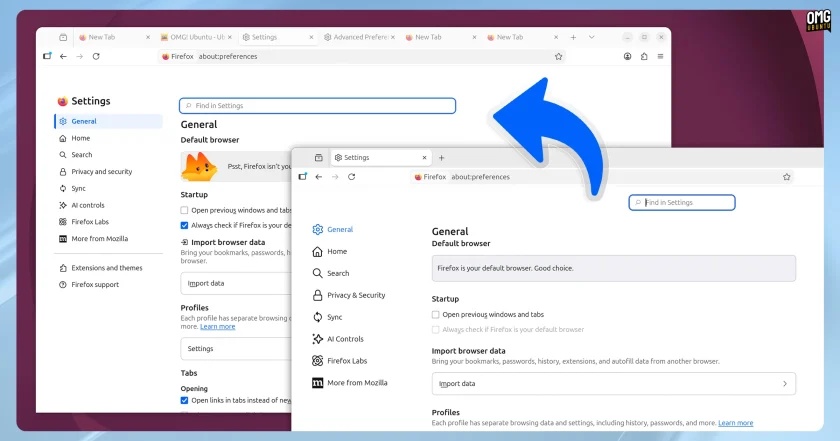Open hamburger application menu in back window
The image size is (840, 441).
click(x=661, y=56)
